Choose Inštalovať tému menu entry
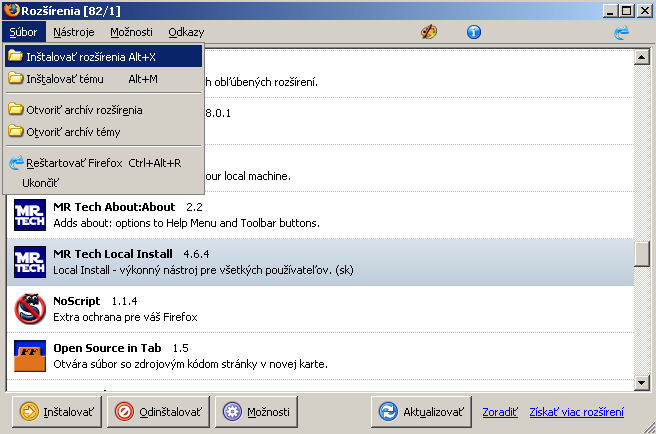This screenshot has width=656, height=434. 103,79
